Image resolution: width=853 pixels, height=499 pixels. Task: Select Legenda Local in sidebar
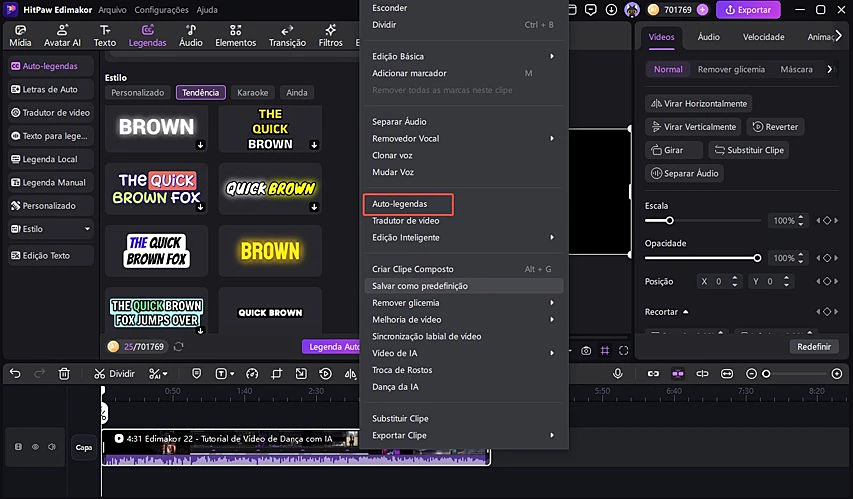[x=51, y=159]
